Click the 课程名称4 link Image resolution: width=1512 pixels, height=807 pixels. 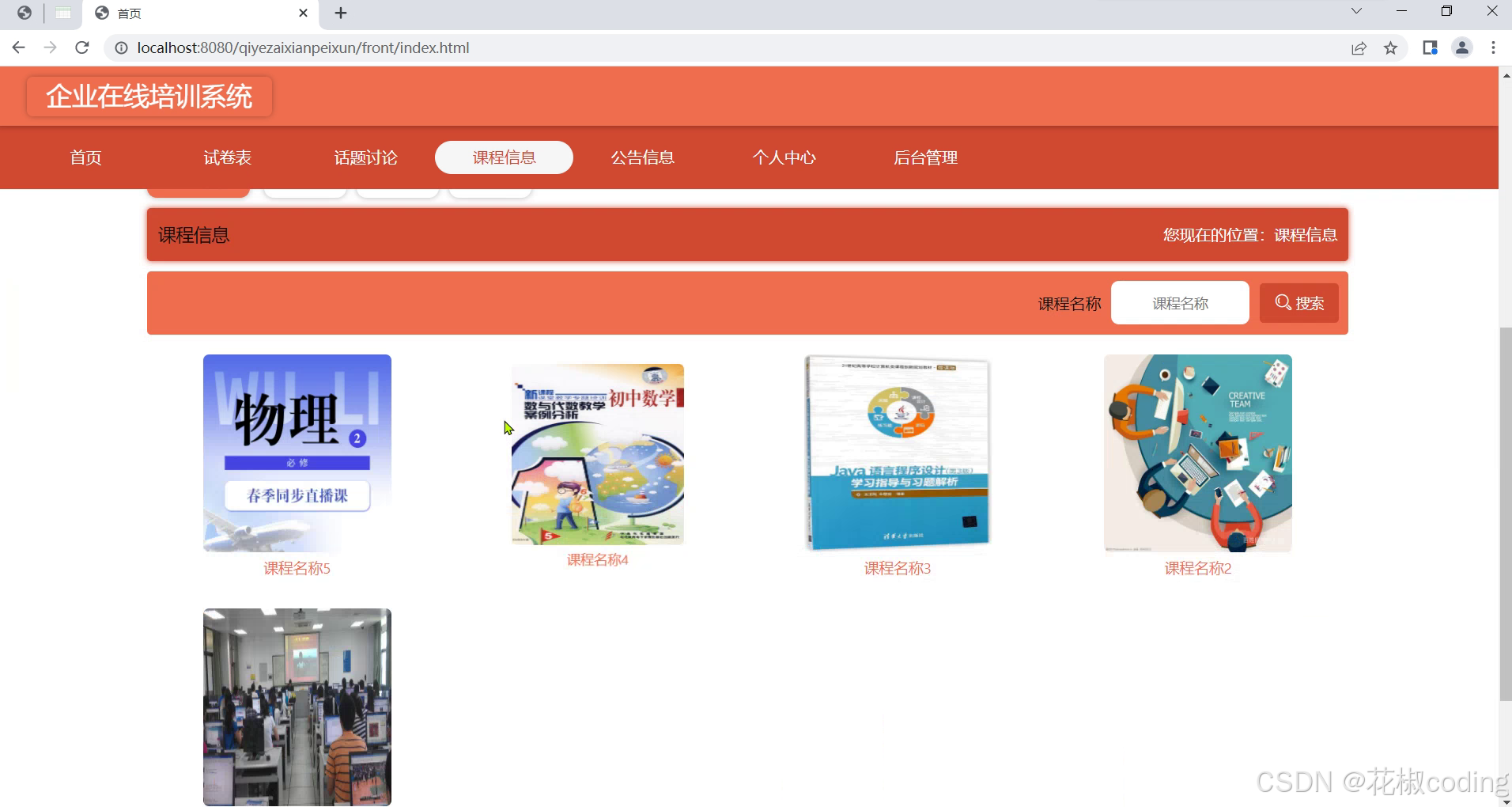click(598, 560)
